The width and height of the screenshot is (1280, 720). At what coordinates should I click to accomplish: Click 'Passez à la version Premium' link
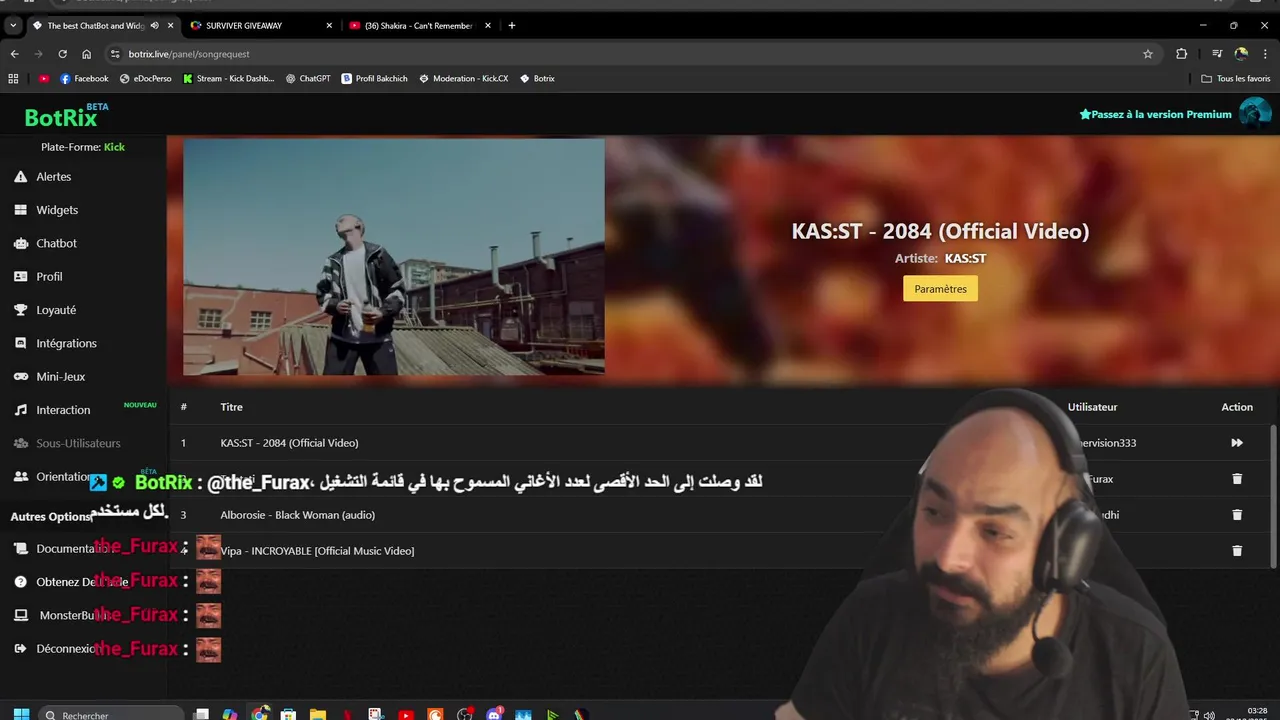[1155, 114]
